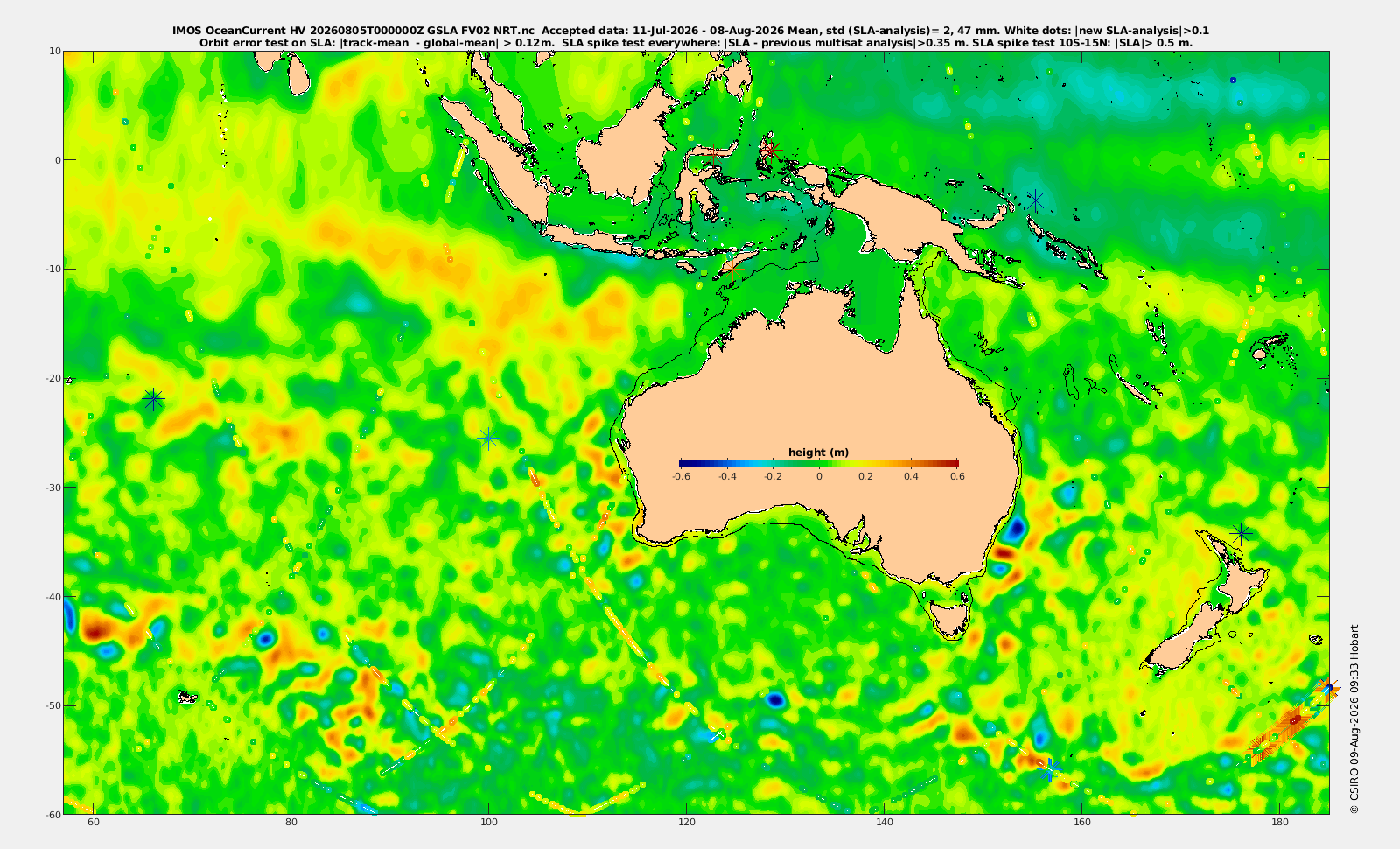Click the '0' tick label on the colorbar
1400x849 pixels.
click(x=819, y=476)
